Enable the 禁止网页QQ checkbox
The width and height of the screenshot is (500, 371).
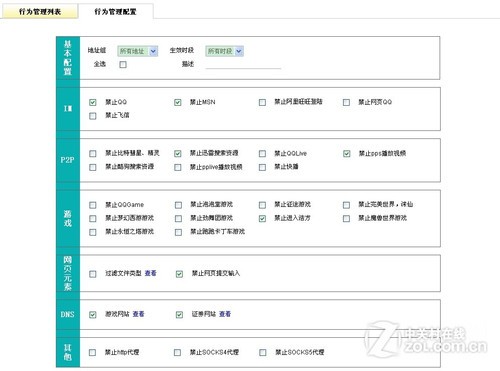click(346, 102)
